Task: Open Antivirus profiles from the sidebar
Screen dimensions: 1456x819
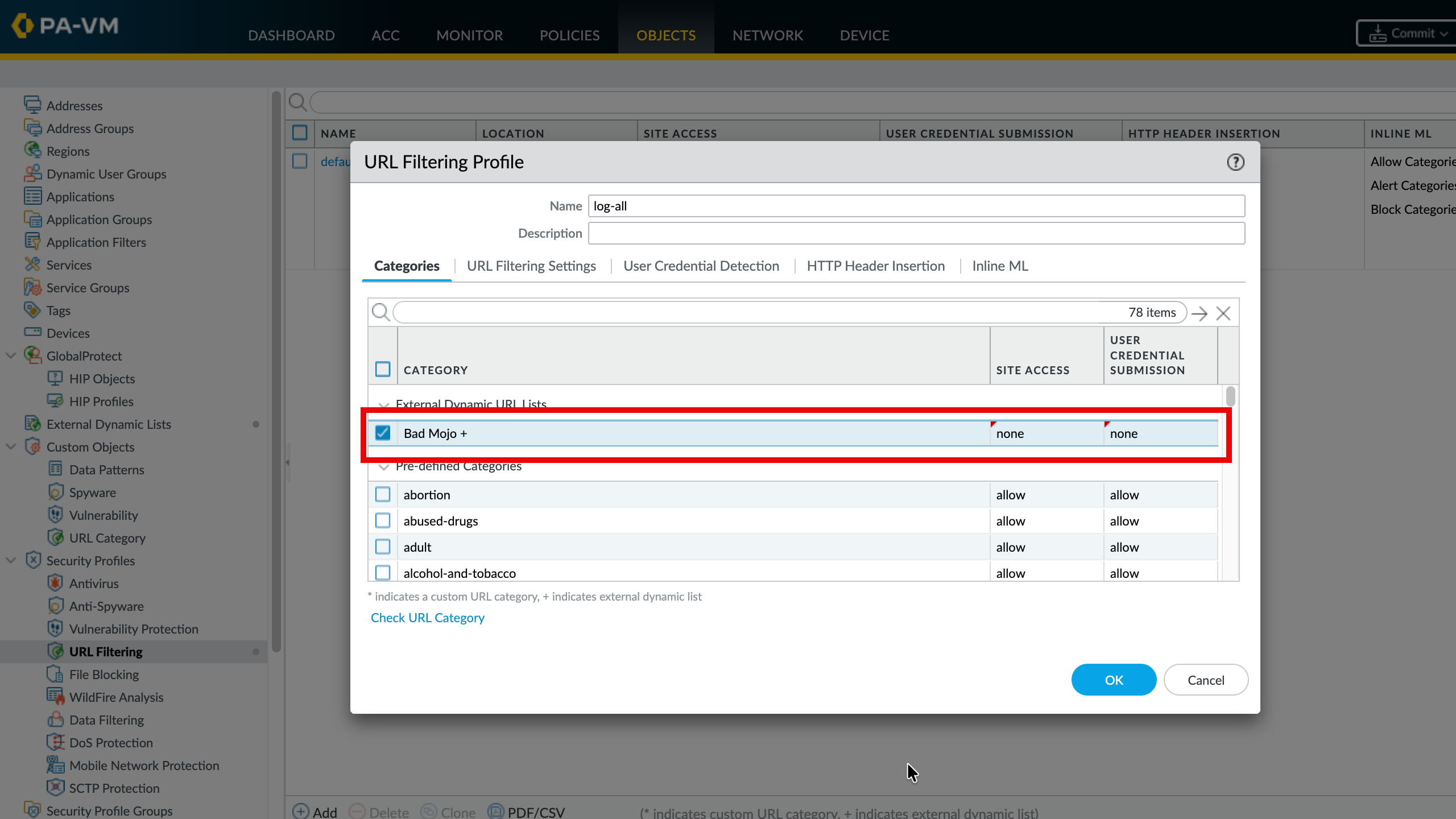Action: (x=94, y=584)
